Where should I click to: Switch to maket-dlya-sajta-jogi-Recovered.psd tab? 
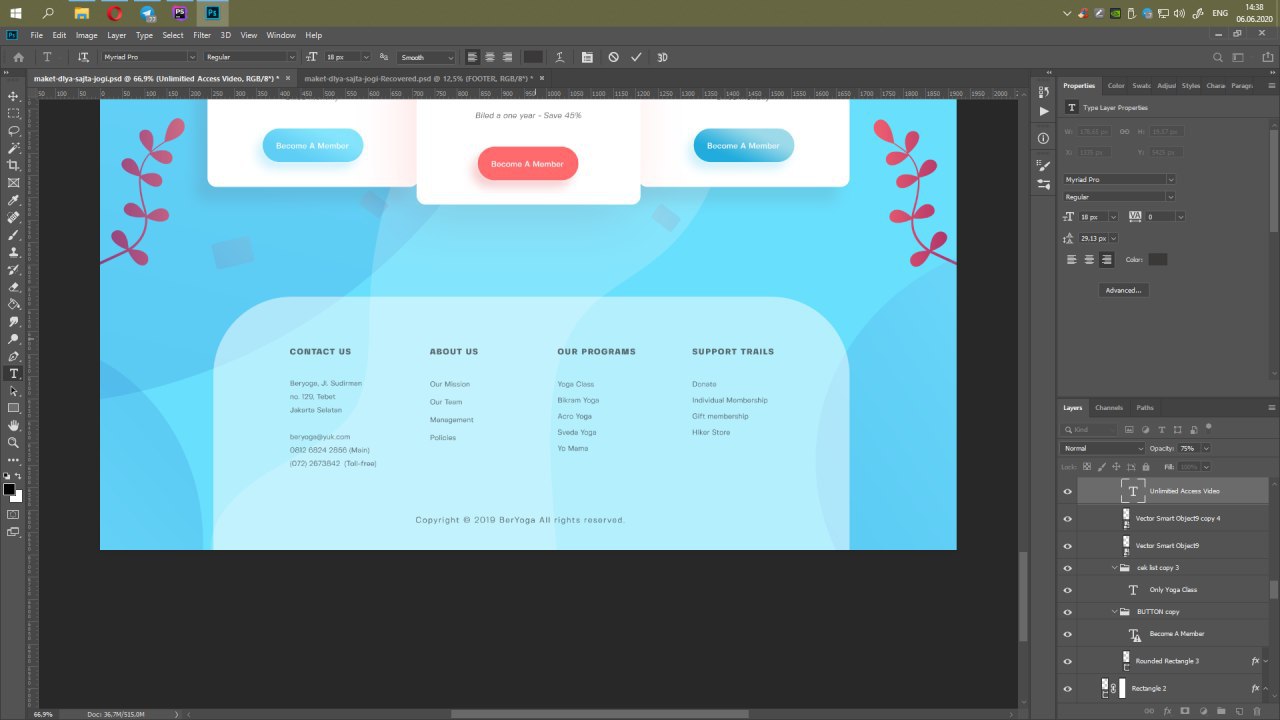coord(418,77)
